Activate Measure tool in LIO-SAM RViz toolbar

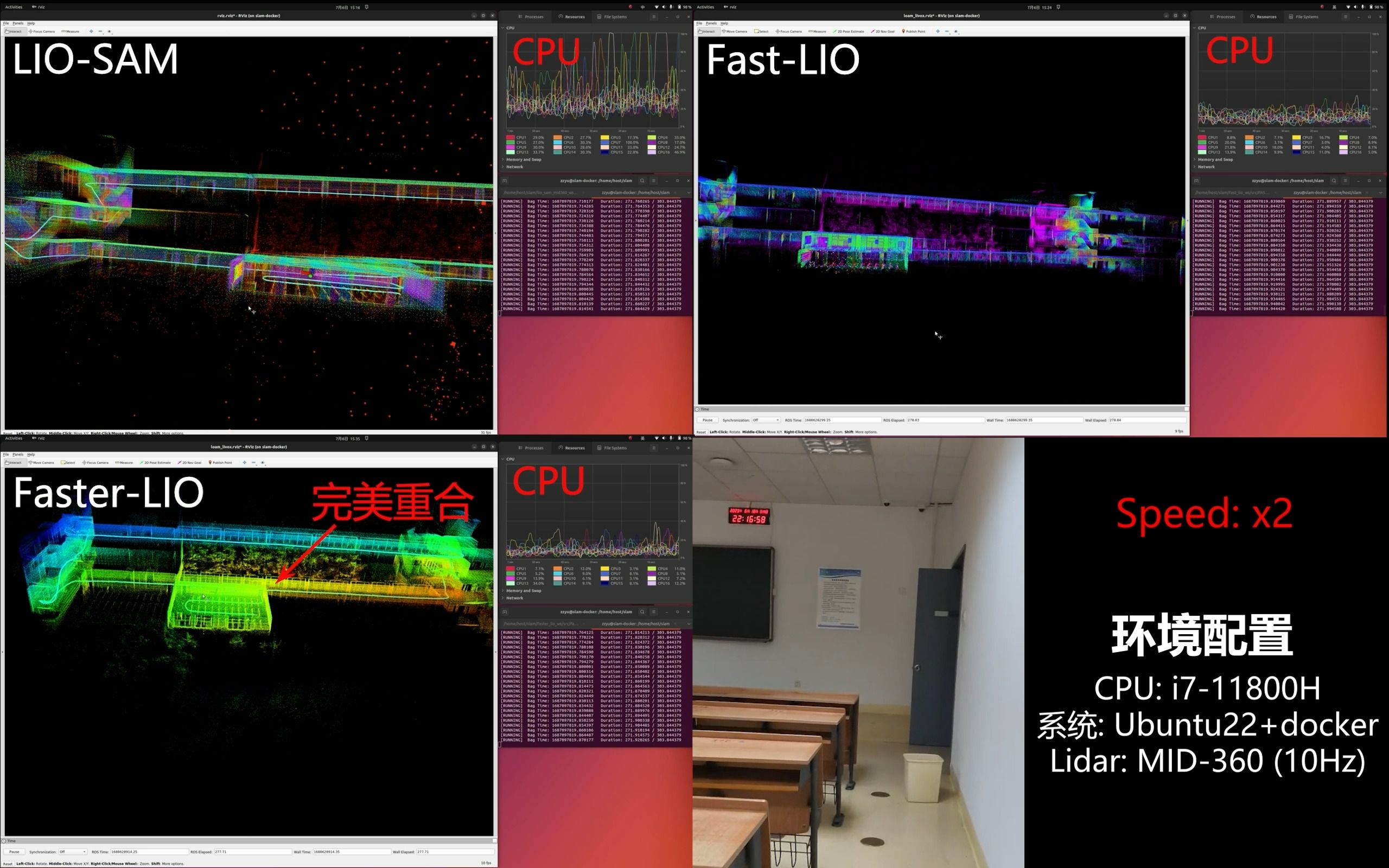point(71,31)
